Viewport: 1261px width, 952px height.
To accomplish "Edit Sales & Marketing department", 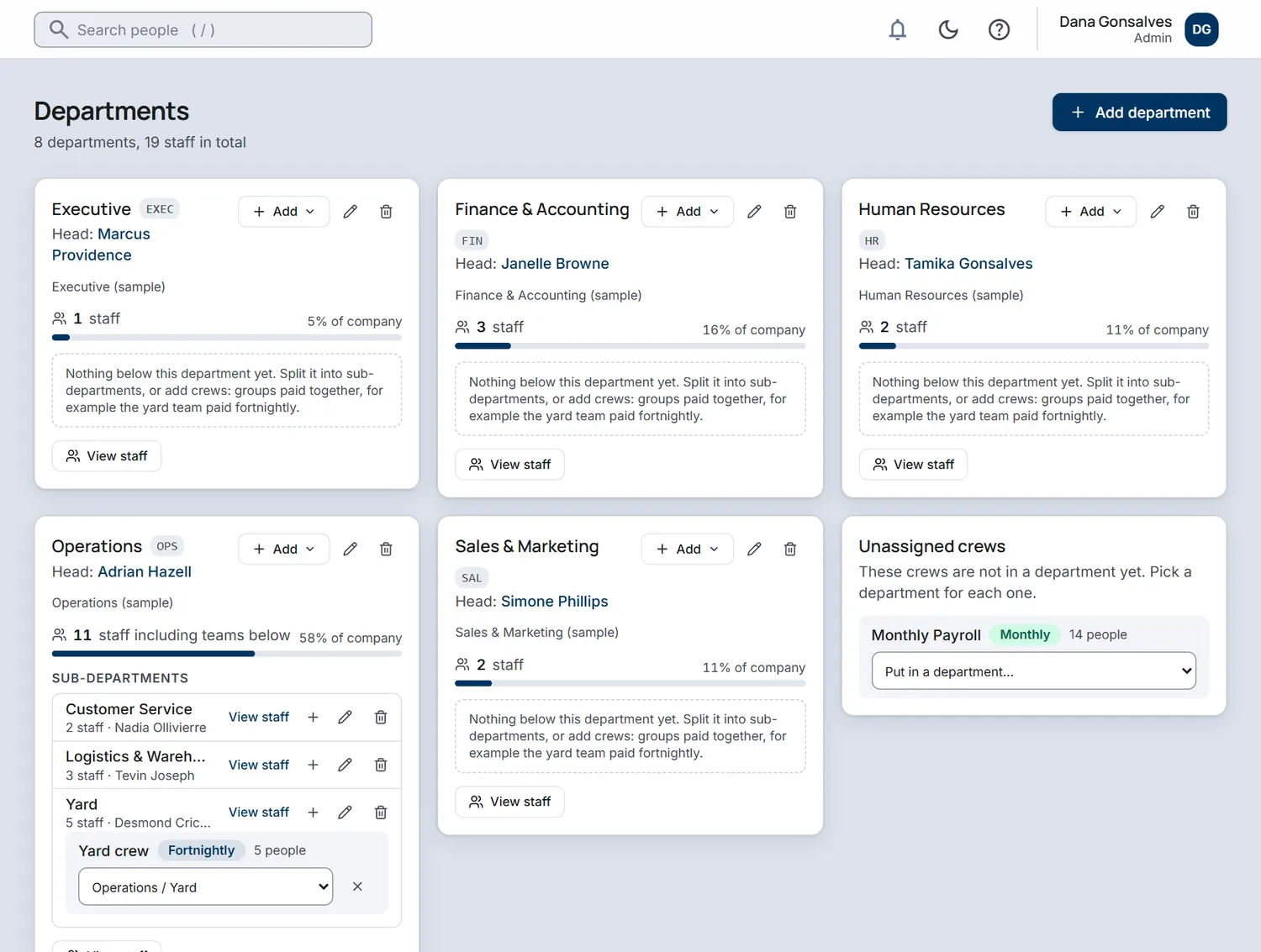I will click(754, 549).
